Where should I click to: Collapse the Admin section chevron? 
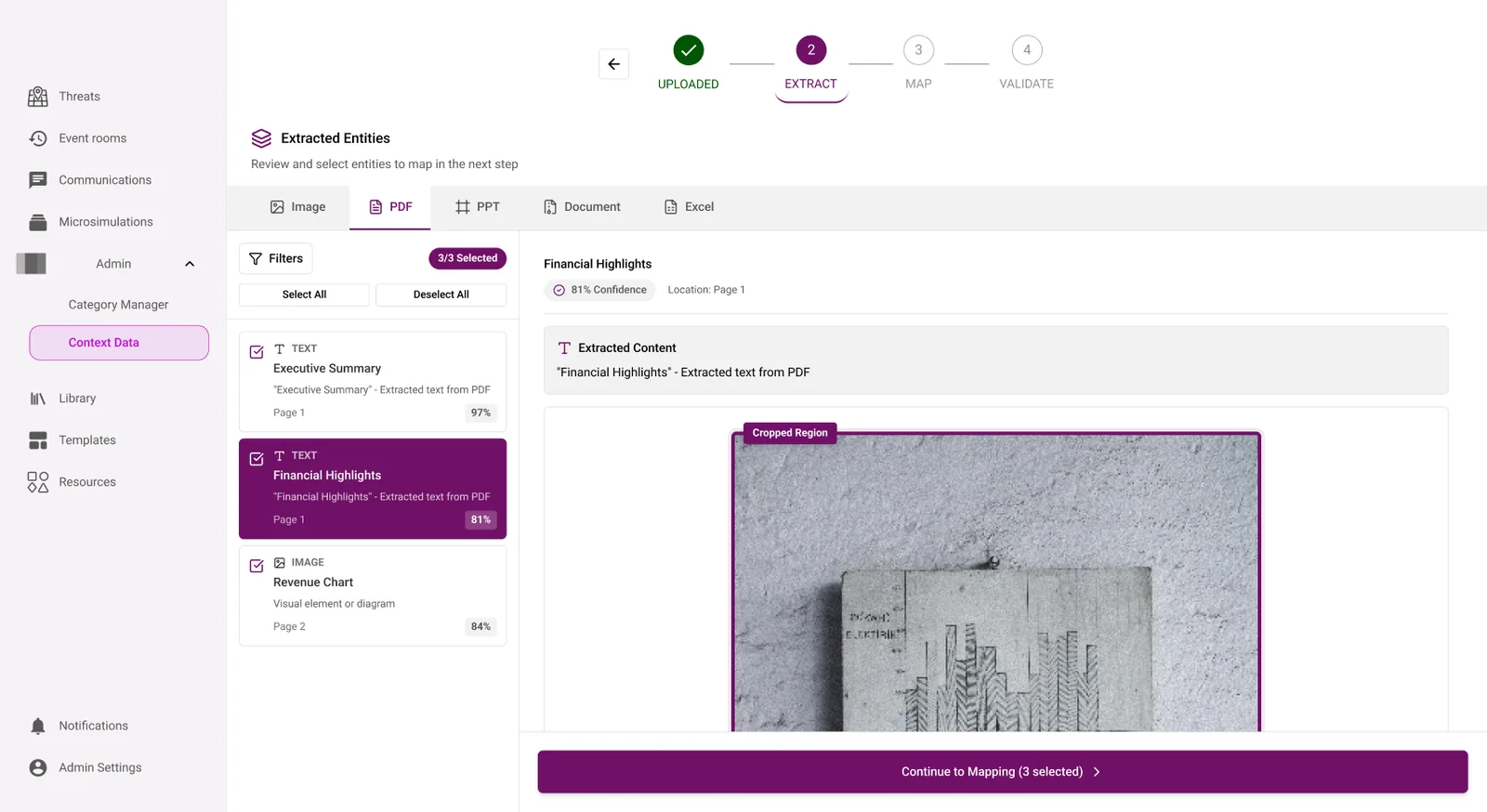pos(190,264)
